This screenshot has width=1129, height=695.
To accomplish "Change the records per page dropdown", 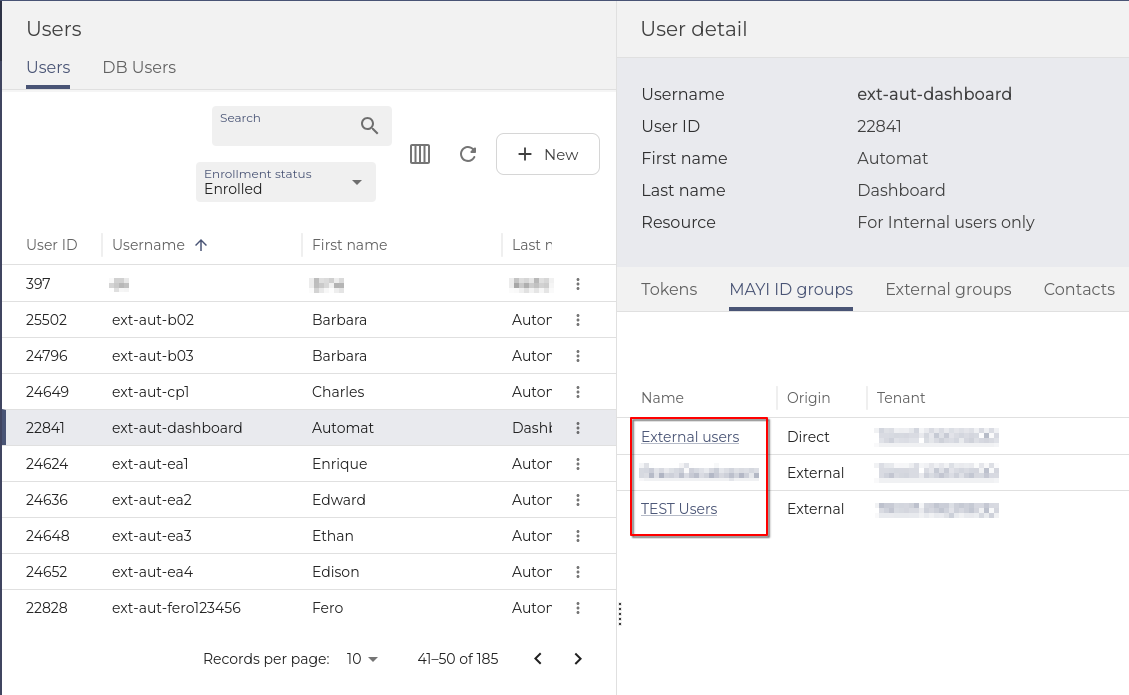I will [x=362, y=659].
